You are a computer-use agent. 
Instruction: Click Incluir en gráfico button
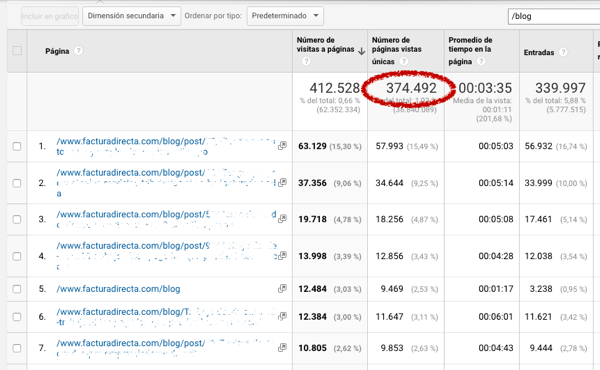click(x=50, y=16)
